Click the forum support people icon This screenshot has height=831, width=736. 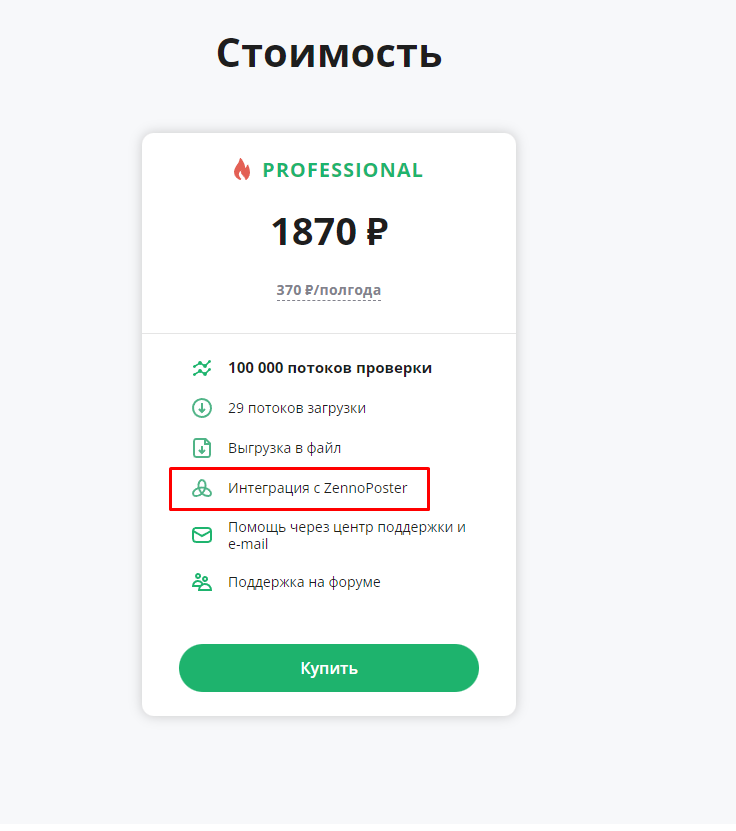202,582
